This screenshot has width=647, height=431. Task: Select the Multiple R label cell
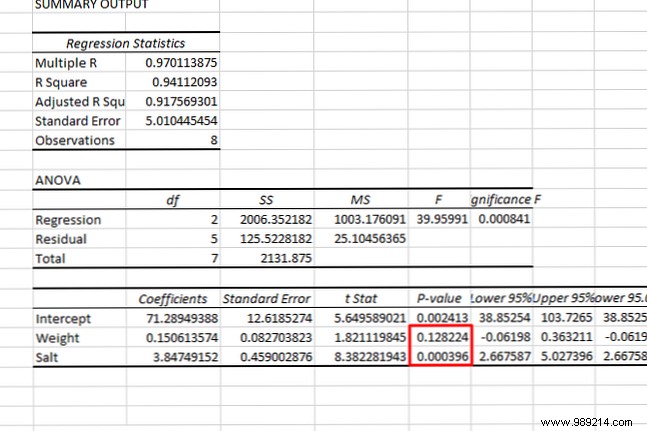click(66, 63)
